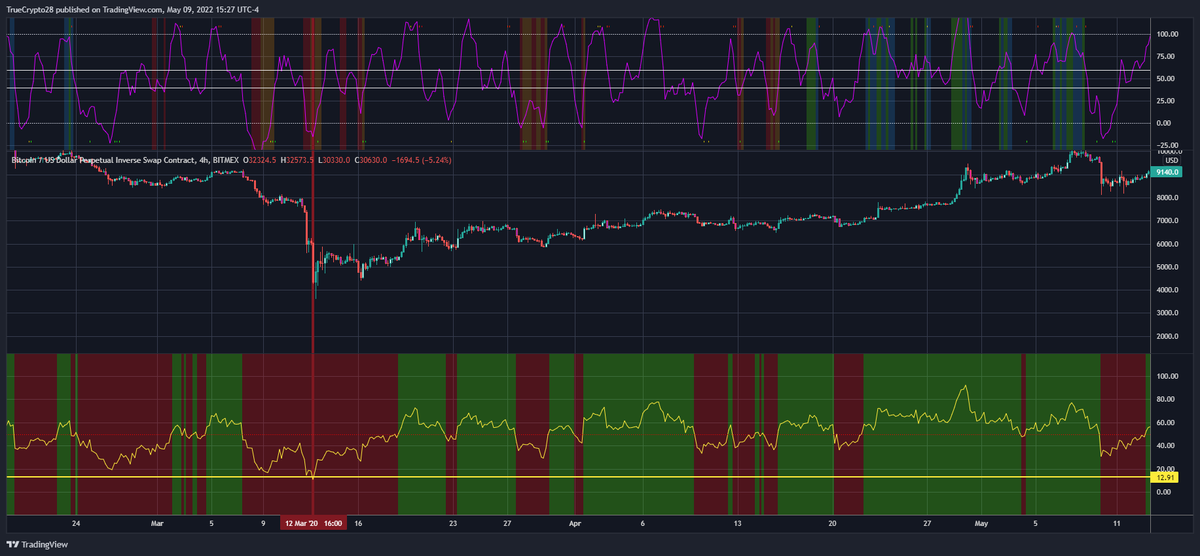1200x556 pixels.
Task: Click the 60.00 label on lower indicator axis
Action: 1168,423
